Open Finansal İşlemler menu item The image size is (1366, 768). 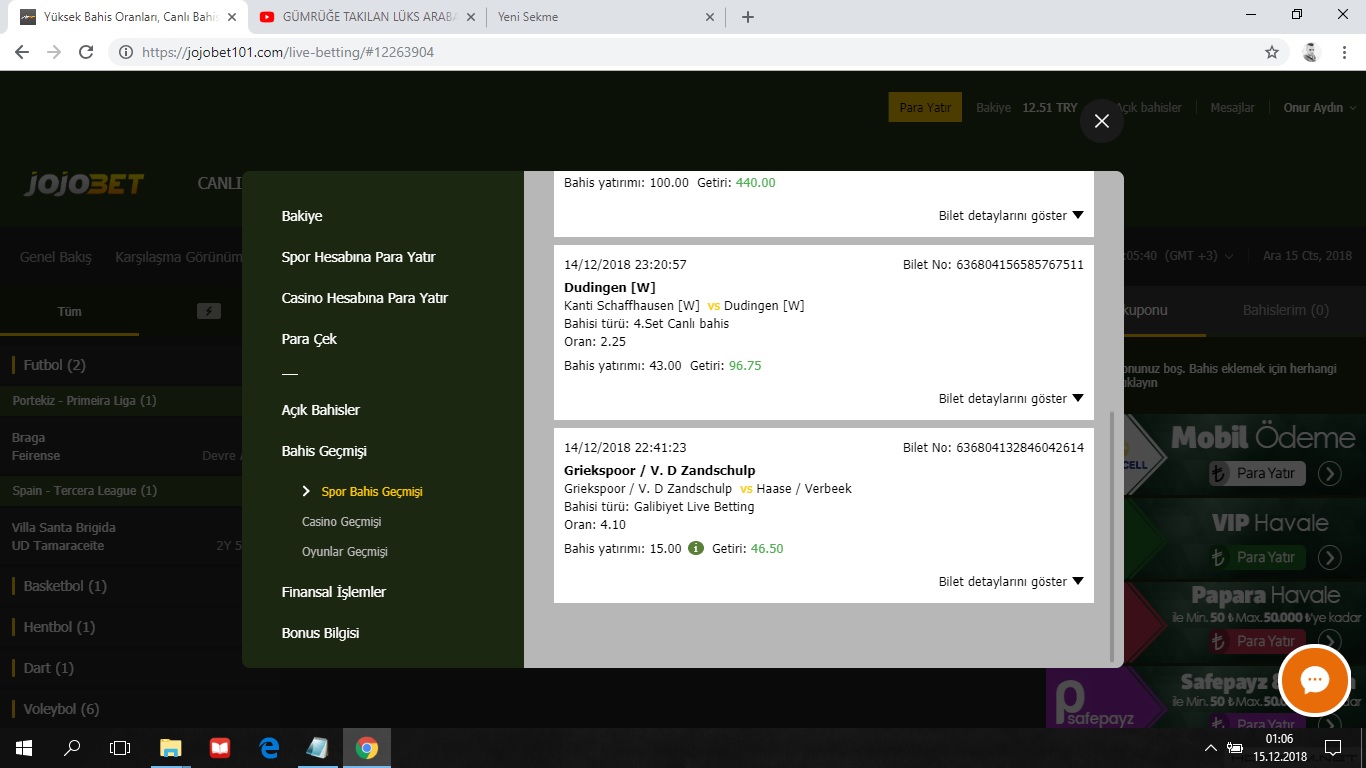pyautogui.click(x=334, y=592)
